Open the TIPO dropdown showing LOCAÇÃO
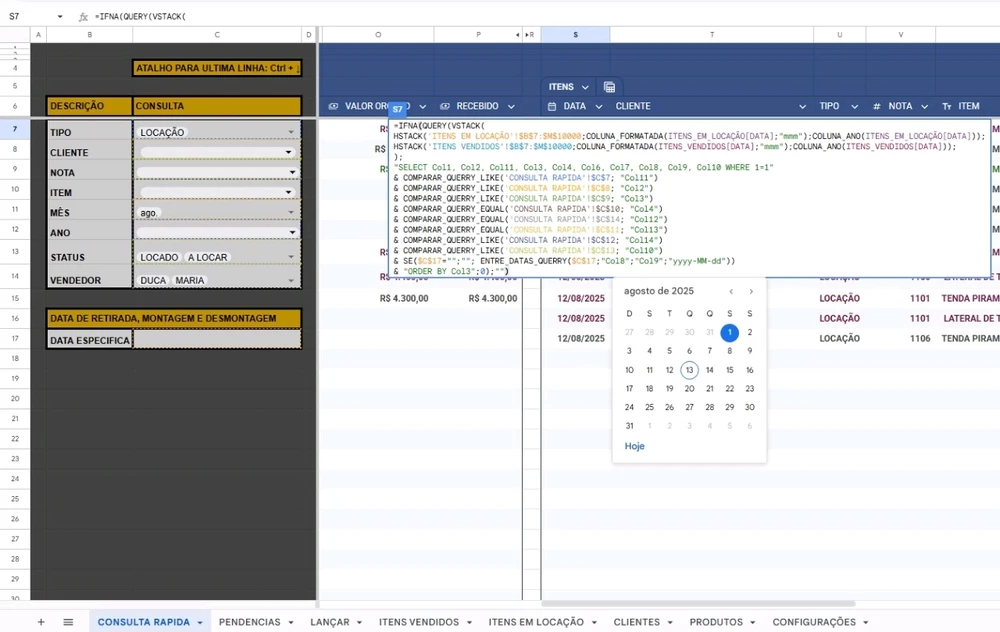 coord(291,132)
